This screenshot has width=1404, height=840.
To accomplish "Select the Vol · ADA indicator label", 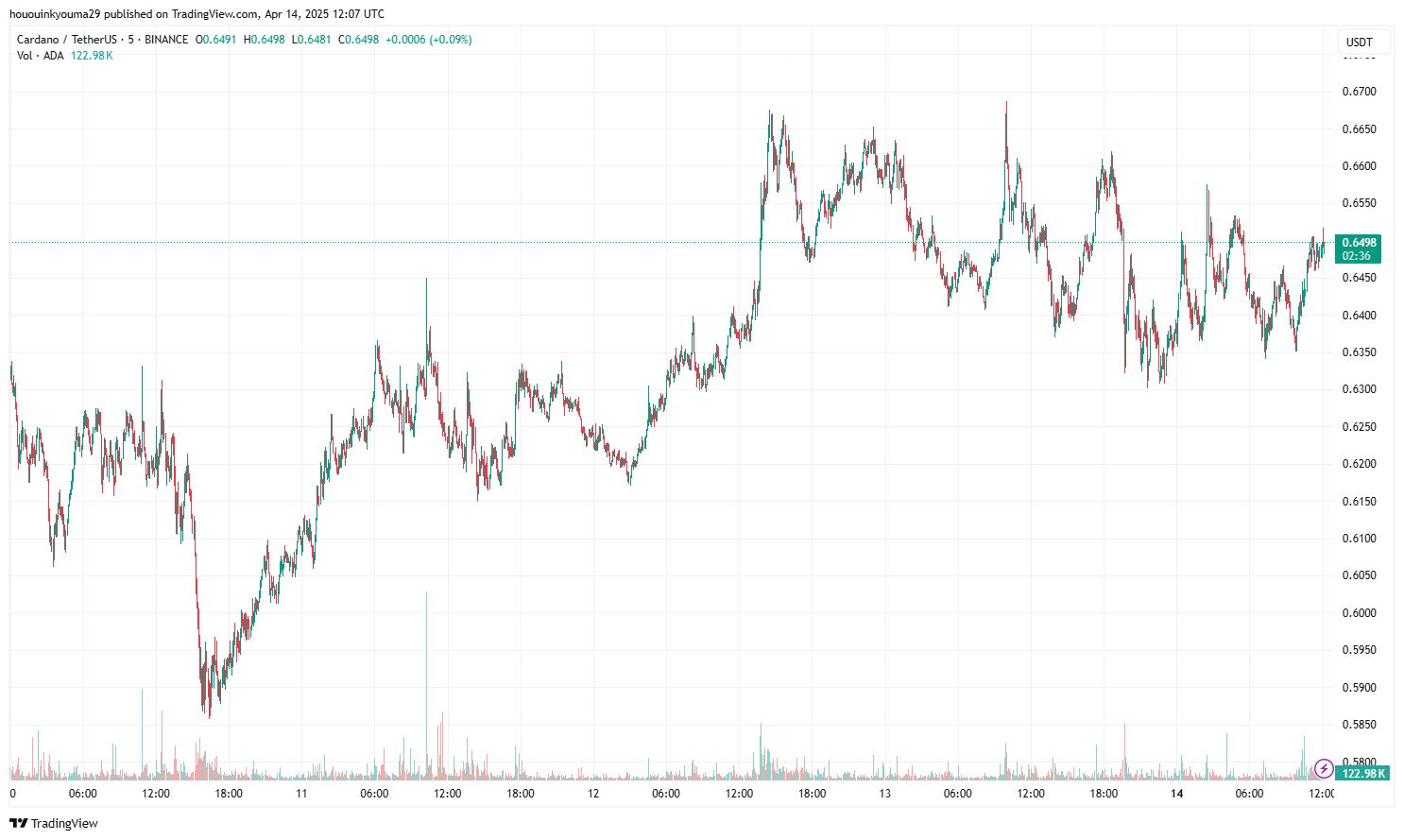I will 40,56.
